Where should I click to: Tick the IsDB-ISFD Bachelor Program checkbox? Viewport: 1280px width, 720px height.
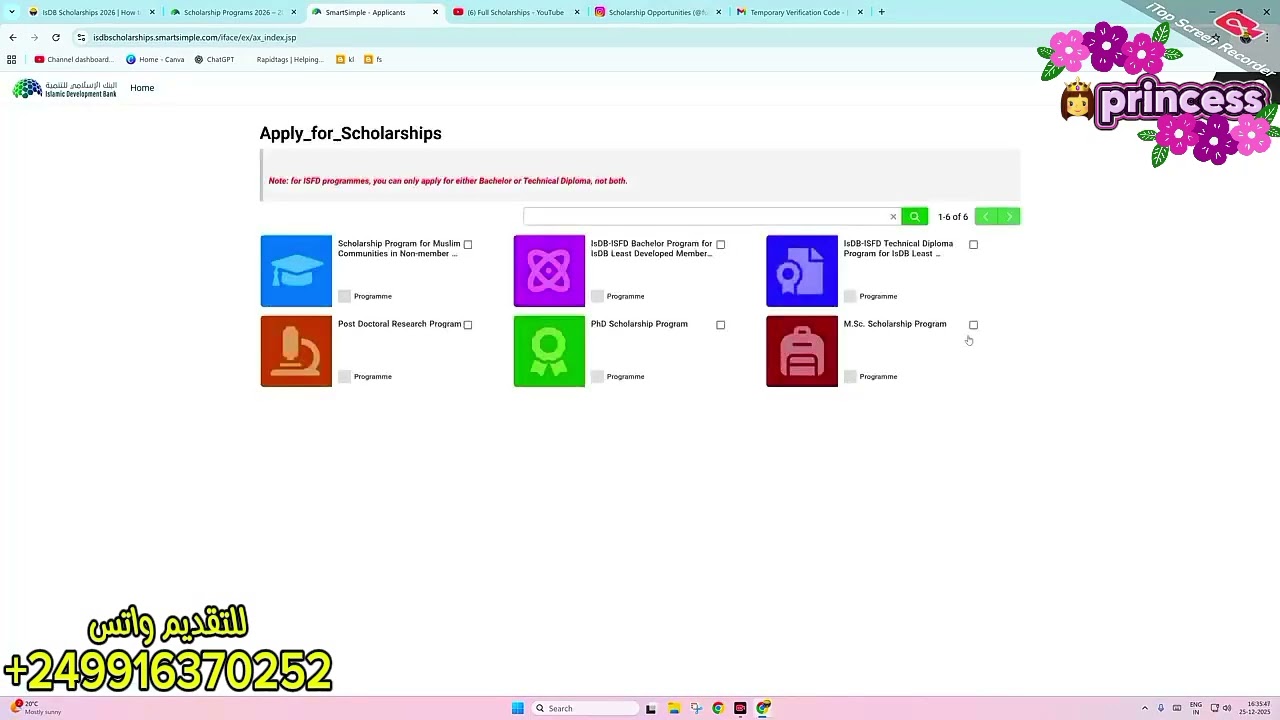pyautogui.click(x=720, y=245)
